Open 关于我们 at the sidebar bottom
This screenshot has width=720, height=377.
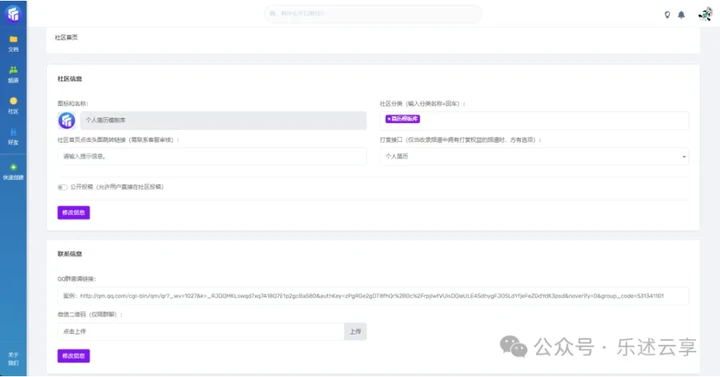pos(13,359)
